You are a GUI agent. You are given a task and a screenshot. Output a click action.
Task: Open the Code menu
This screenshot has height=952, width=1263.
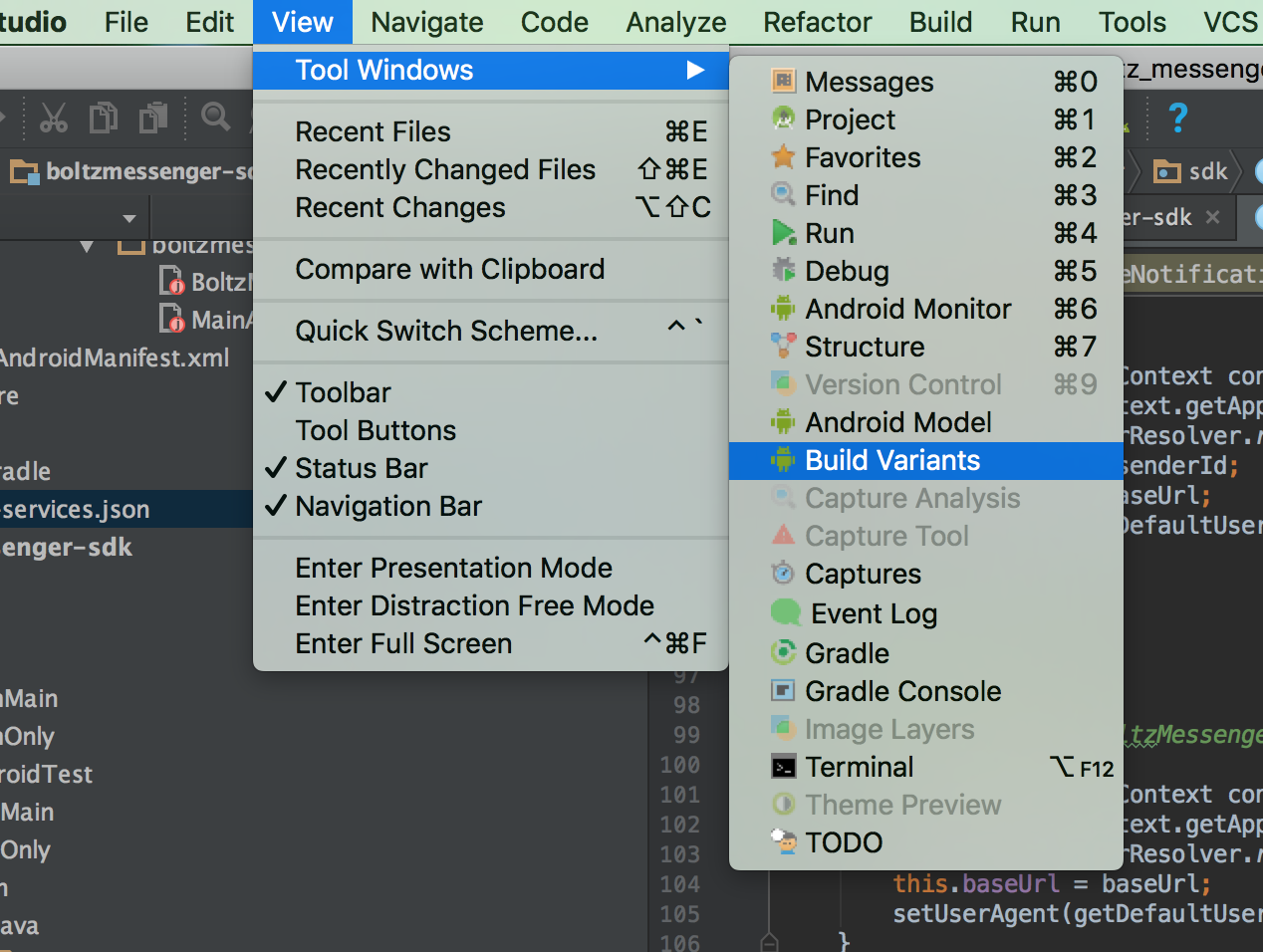[554, 22]
